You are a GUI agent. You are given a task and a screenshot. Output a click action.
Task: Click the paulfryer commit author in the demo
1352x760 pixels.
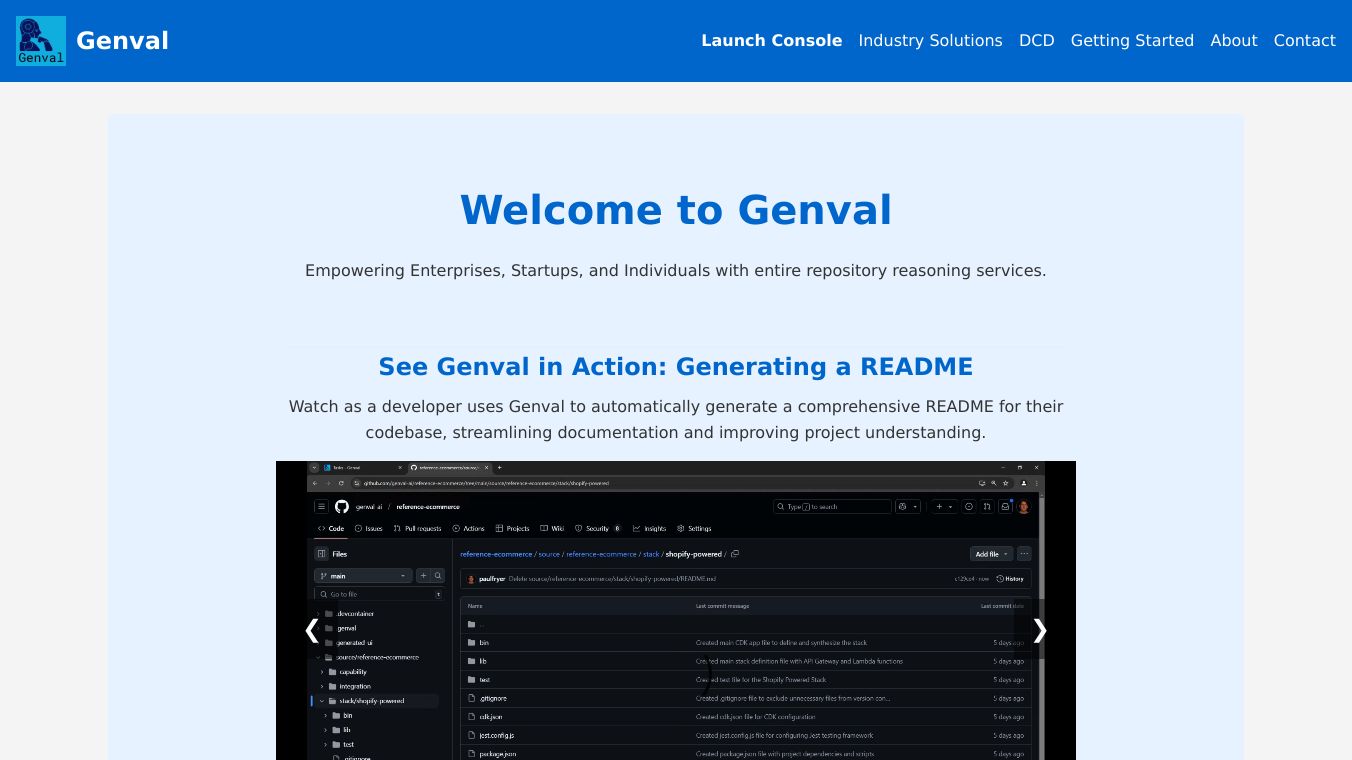491,579
